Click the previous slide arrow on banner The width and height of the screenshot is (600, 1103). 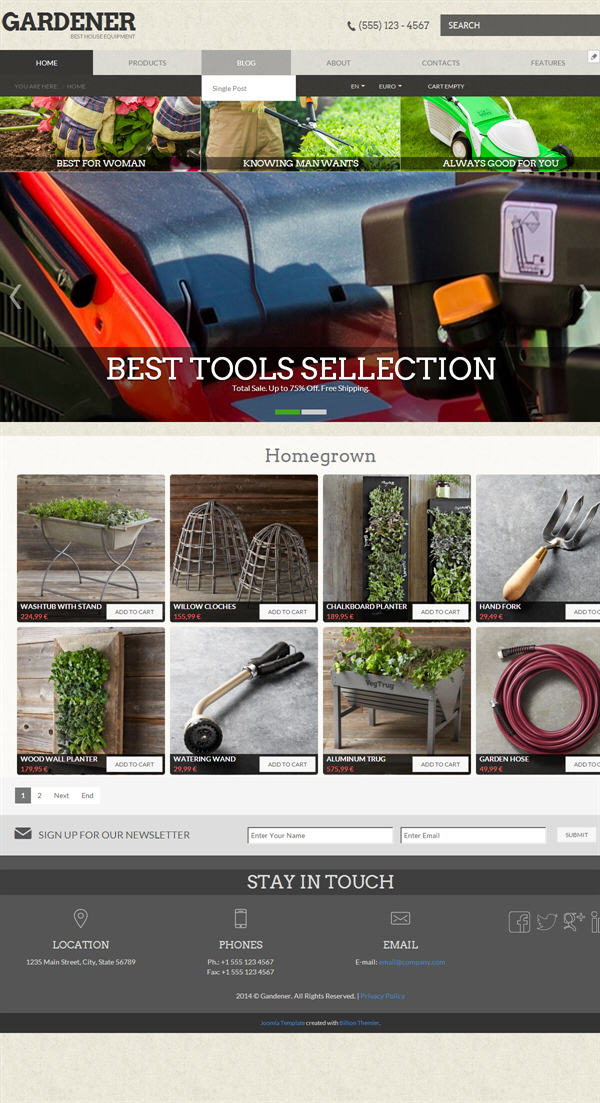coord(15,297)
